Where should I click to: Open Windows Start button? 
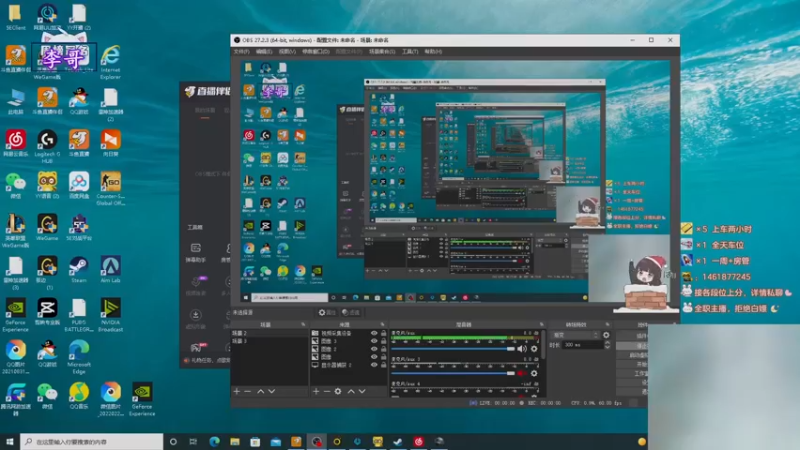[x=10, y=441]
